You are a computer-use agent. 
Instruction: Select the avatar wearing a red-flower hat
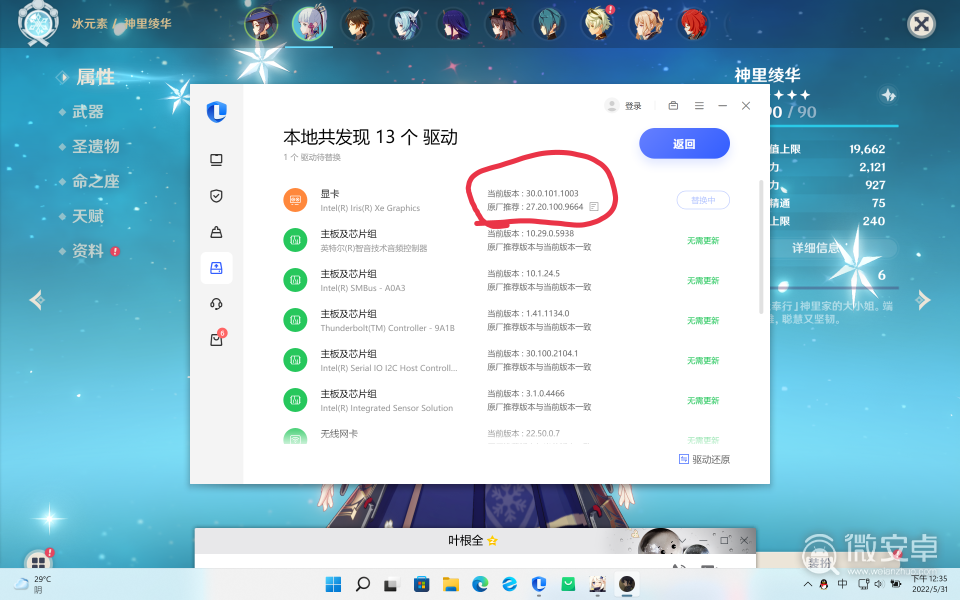(502, 24)
